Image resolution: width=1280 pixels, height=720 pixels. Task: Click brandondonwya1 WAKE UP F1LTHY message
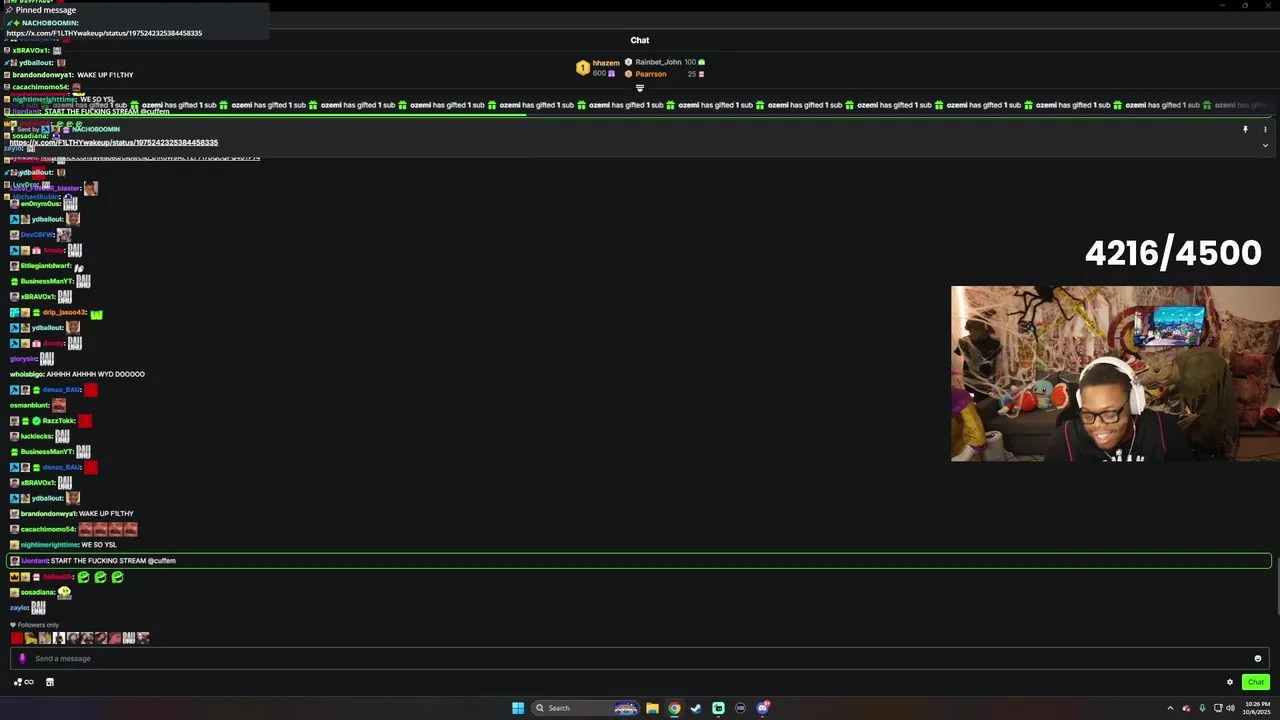[72, 514]
